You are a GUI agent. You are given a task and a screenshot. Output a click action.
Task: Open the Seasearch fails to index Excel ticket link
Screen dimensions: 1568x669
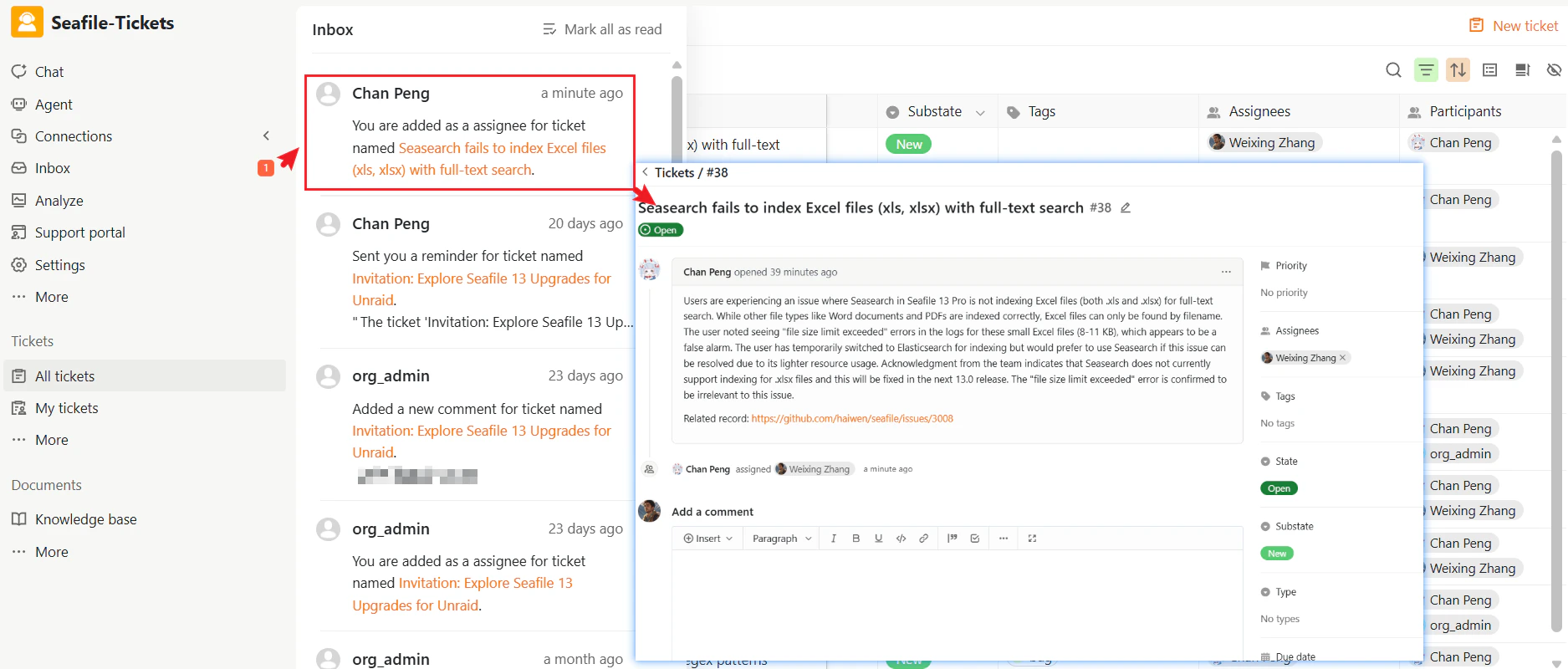pyautogui.click(x=480, y=159)
